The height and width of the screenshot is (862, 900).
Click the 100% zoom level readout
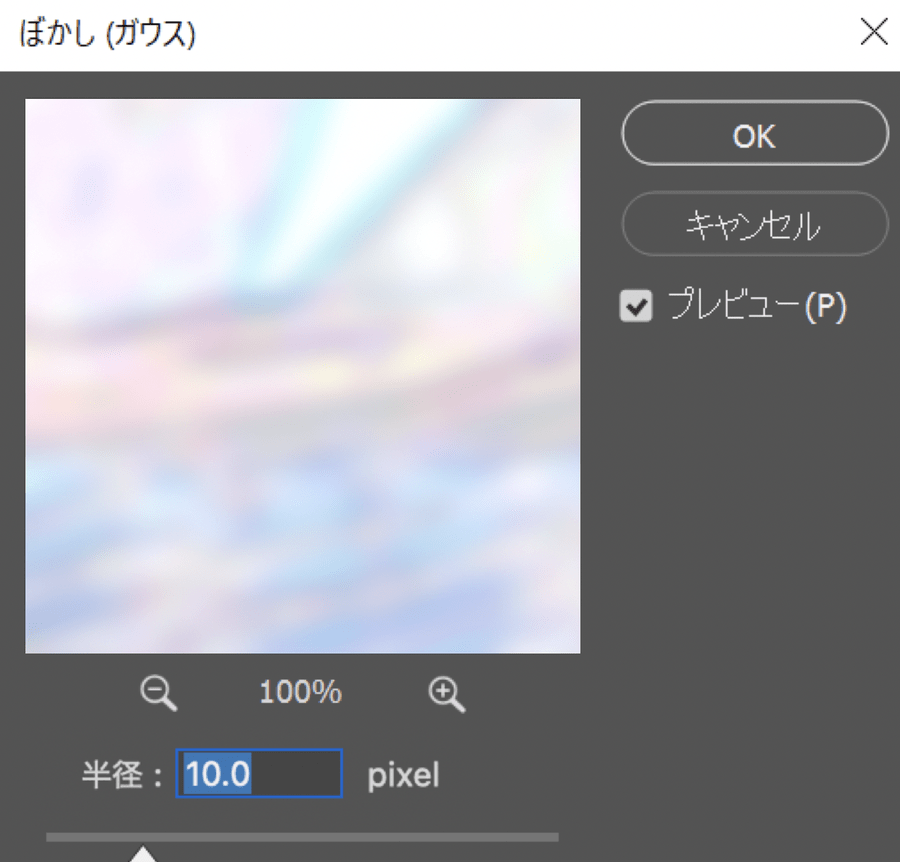300,692
